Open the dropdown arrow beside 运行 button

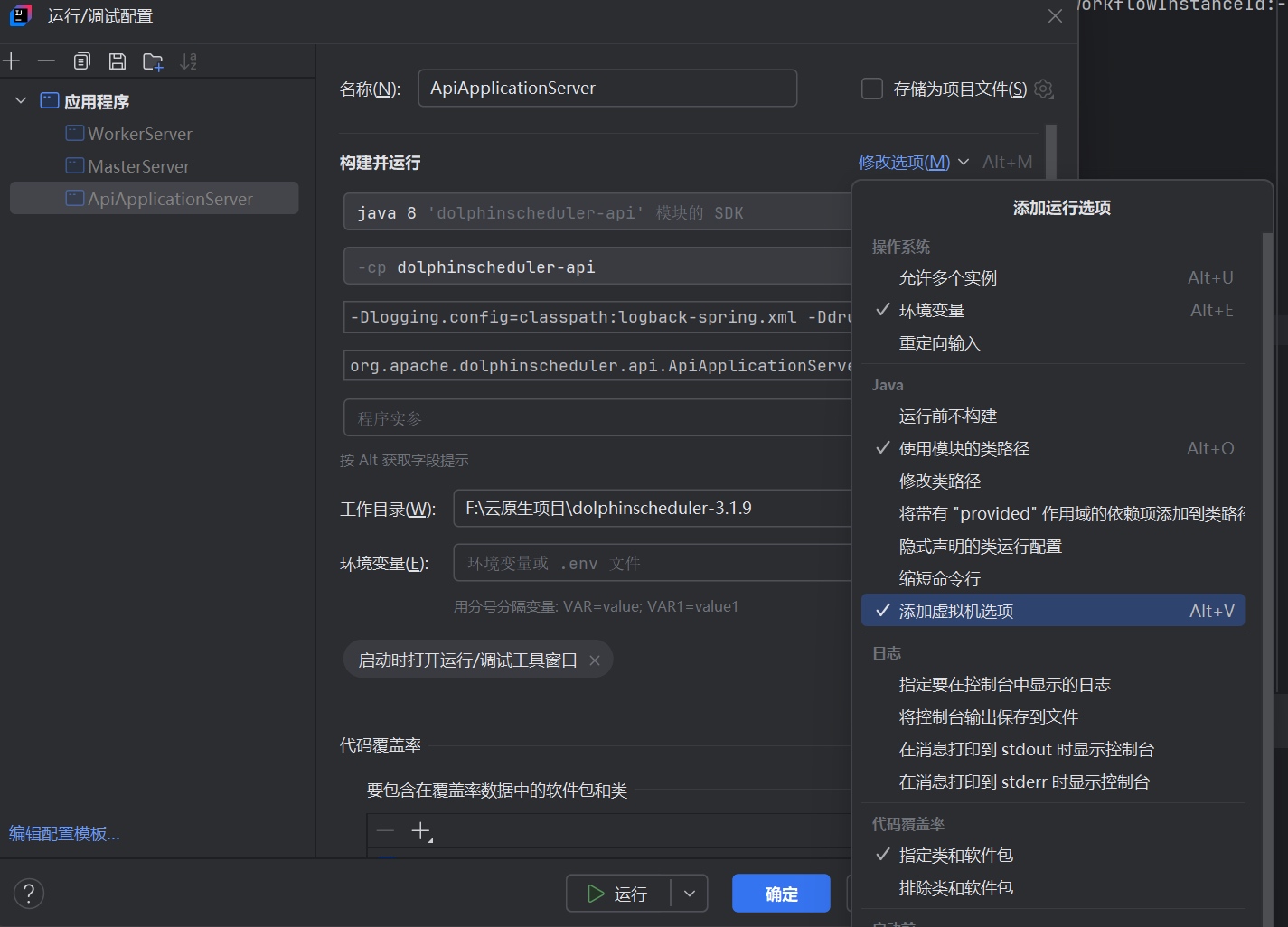click(690, 894)
